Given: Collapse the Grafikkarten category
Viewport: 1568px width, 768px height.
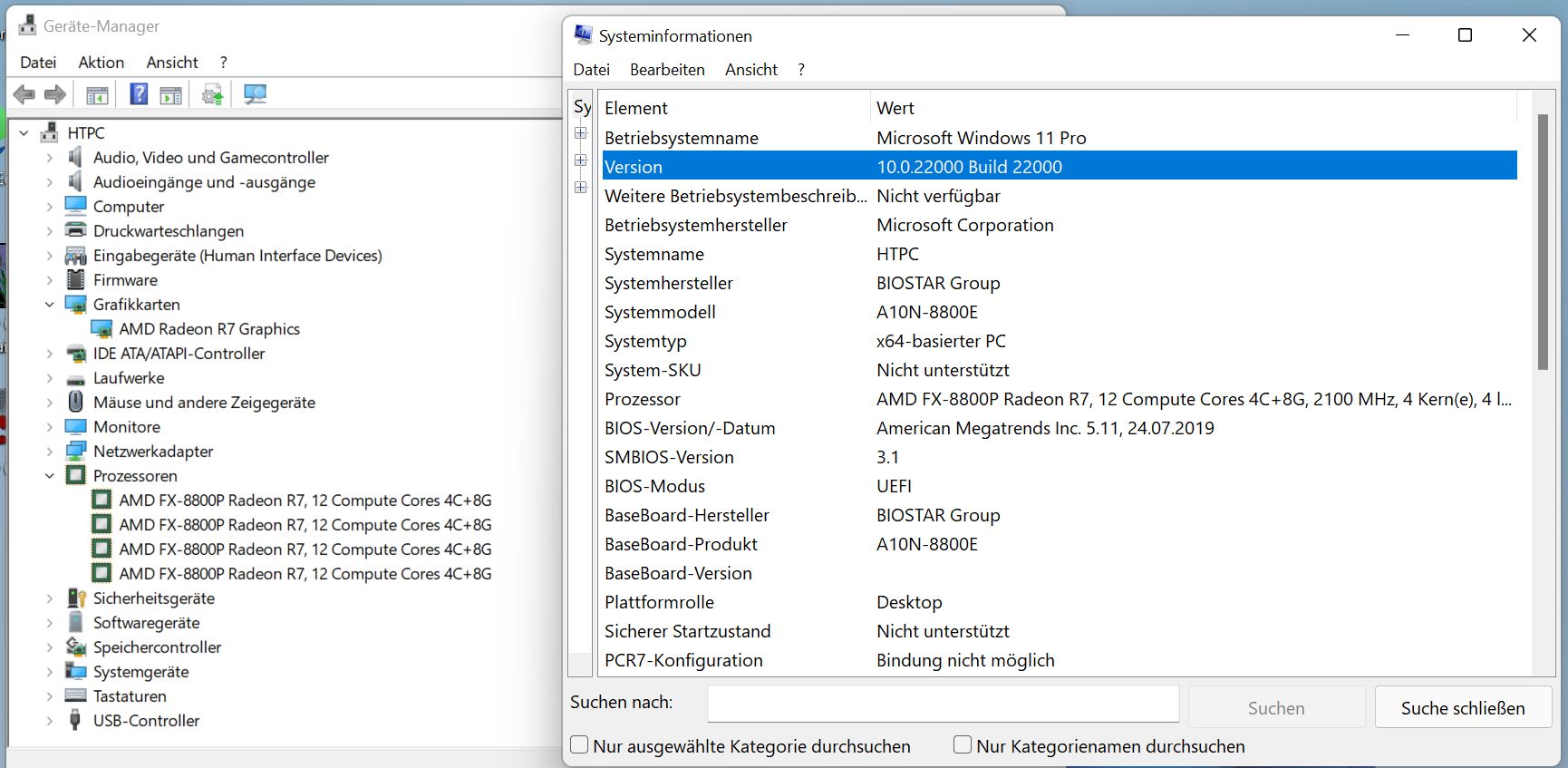Looking at the screenshot, I should (49, 305).
